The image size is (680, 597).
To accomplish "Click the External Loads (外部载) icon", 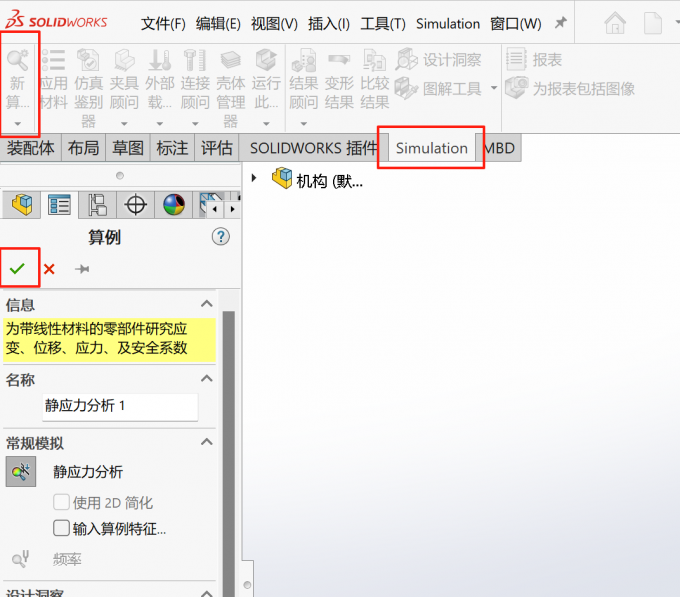I will pos(160,60).
